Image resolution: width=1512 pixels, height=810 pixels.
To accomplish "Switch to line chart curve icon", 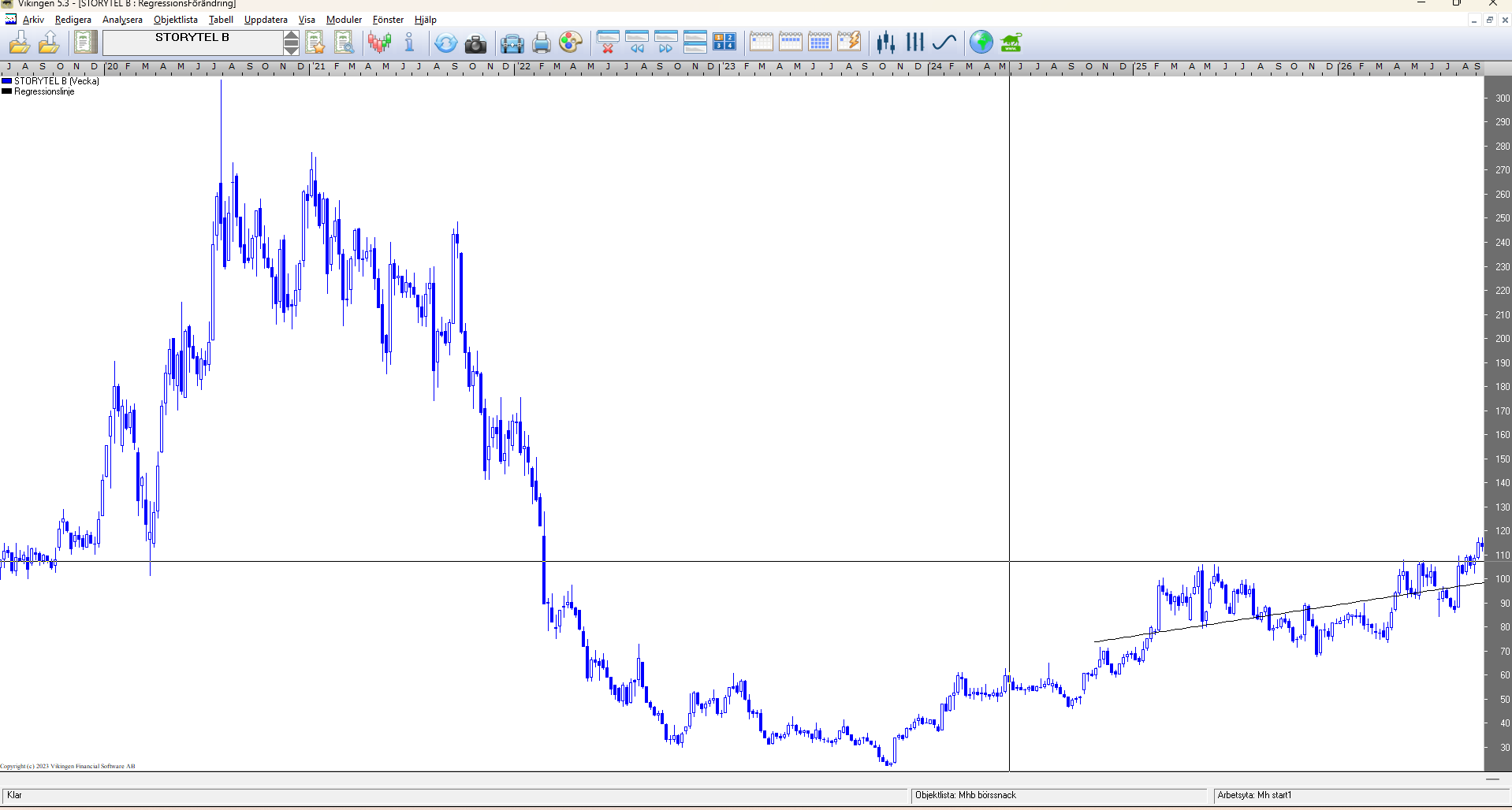I will click(x=944, y=43).
